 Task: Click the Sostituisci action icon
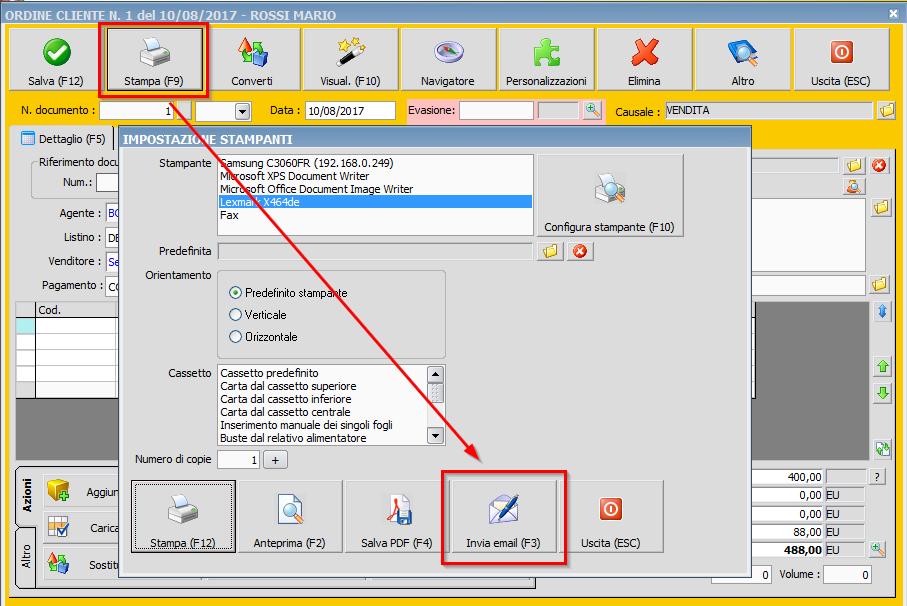coord(58,563)
